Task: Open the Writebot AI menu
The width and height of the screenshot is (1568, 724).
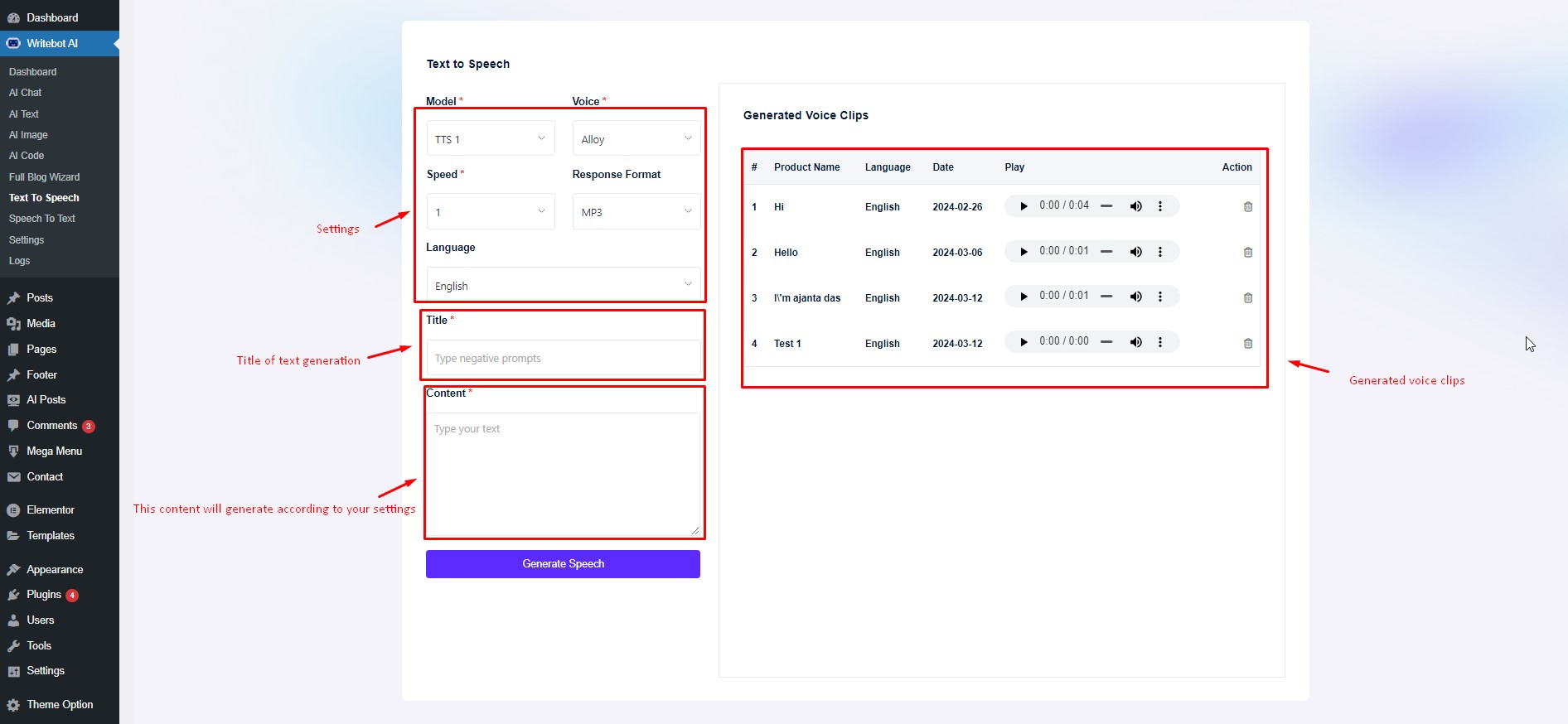Action: [60, 43]
